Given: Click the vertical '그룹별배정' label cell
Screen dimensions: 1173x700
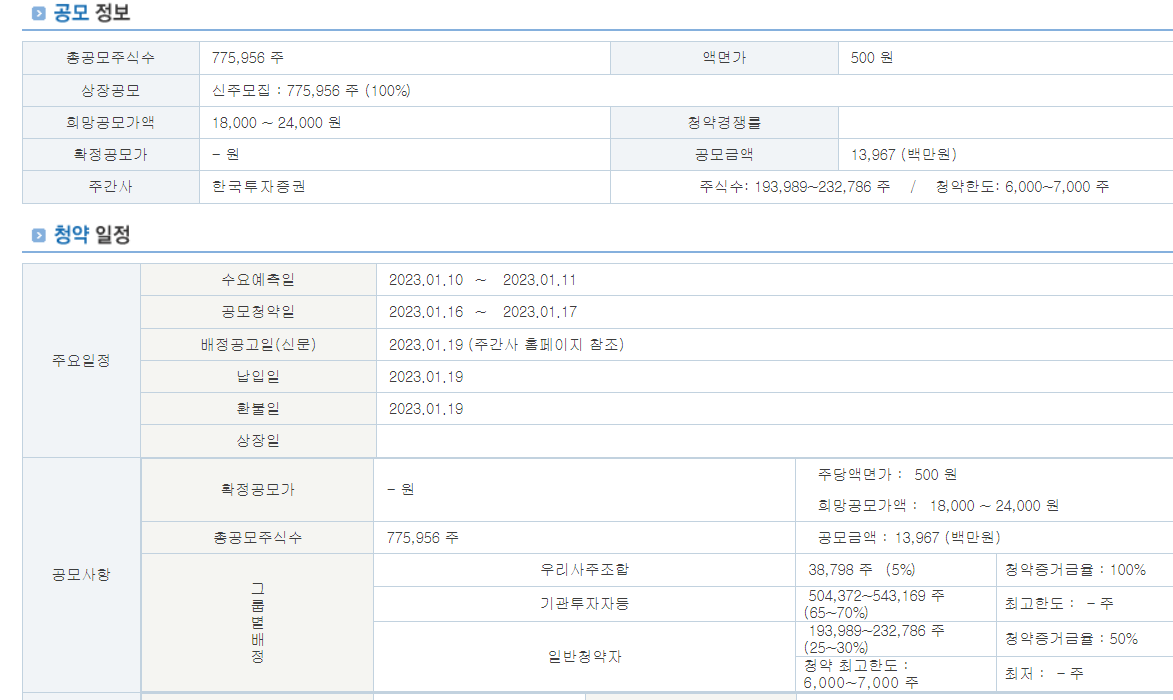Looking at the screenshot, I should (x=257, y=623).
